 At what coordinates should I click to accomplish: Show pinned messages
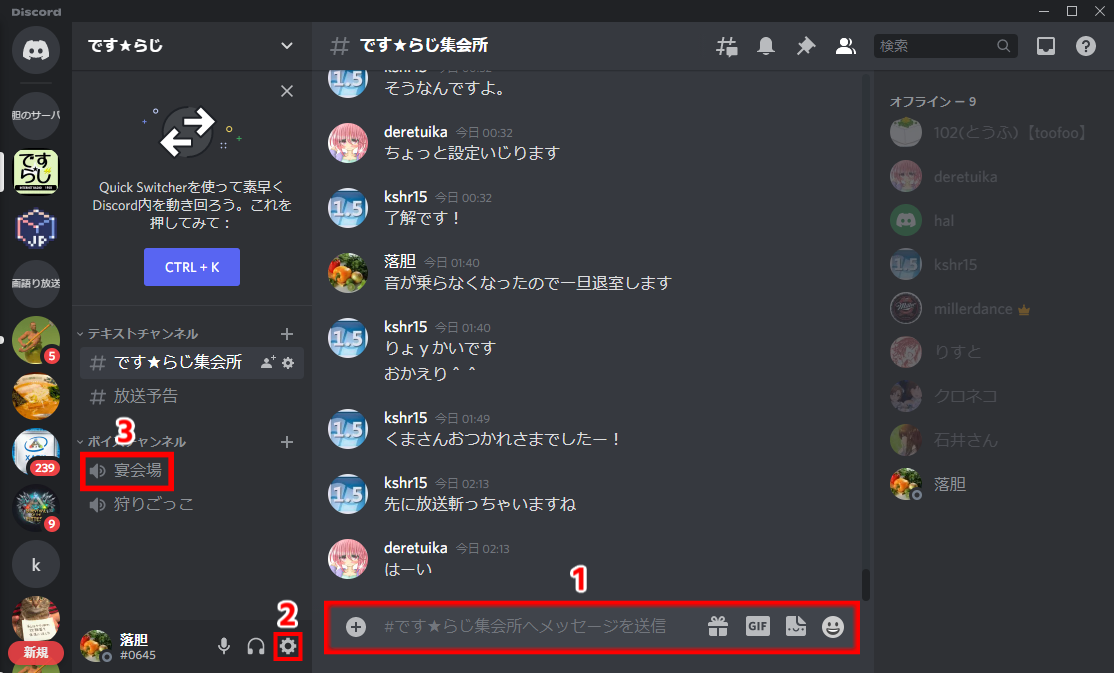pos(806,46)
